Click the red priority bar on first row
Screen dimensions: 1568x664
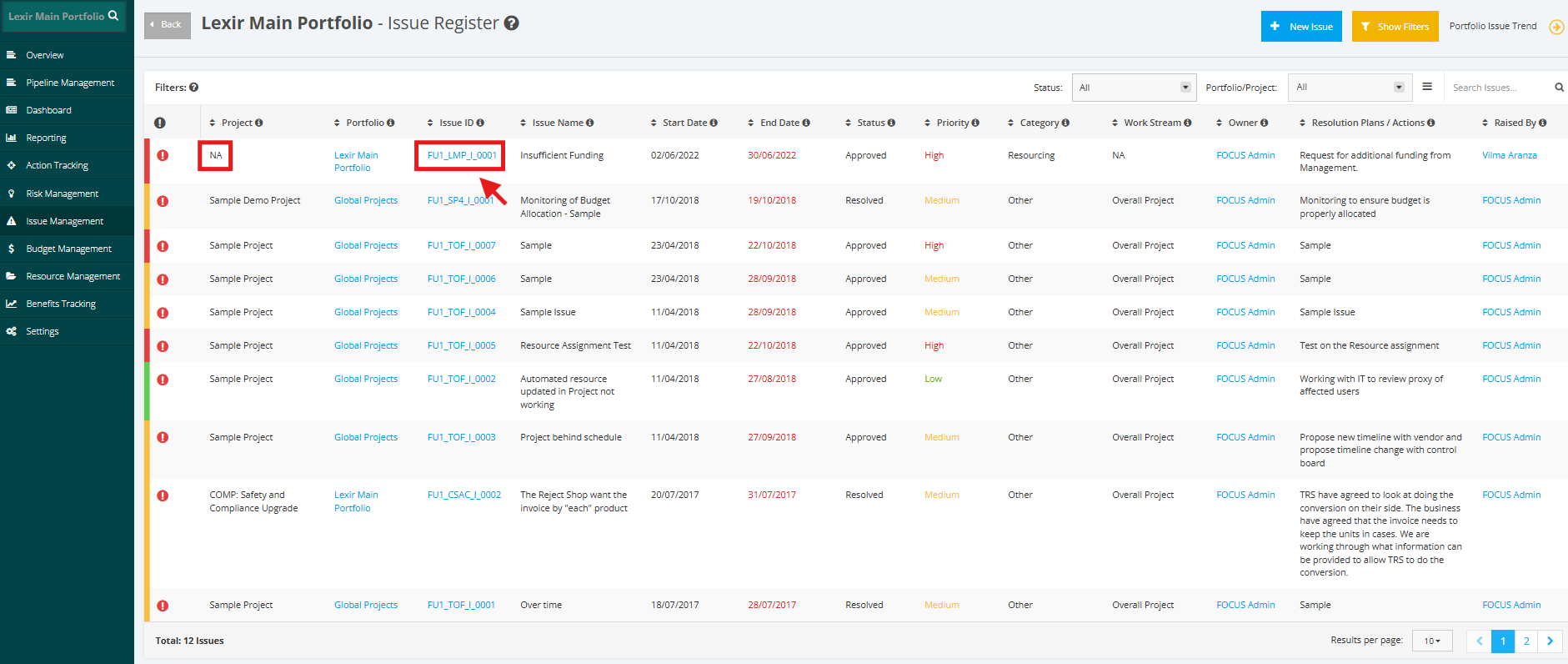(147, 161)
